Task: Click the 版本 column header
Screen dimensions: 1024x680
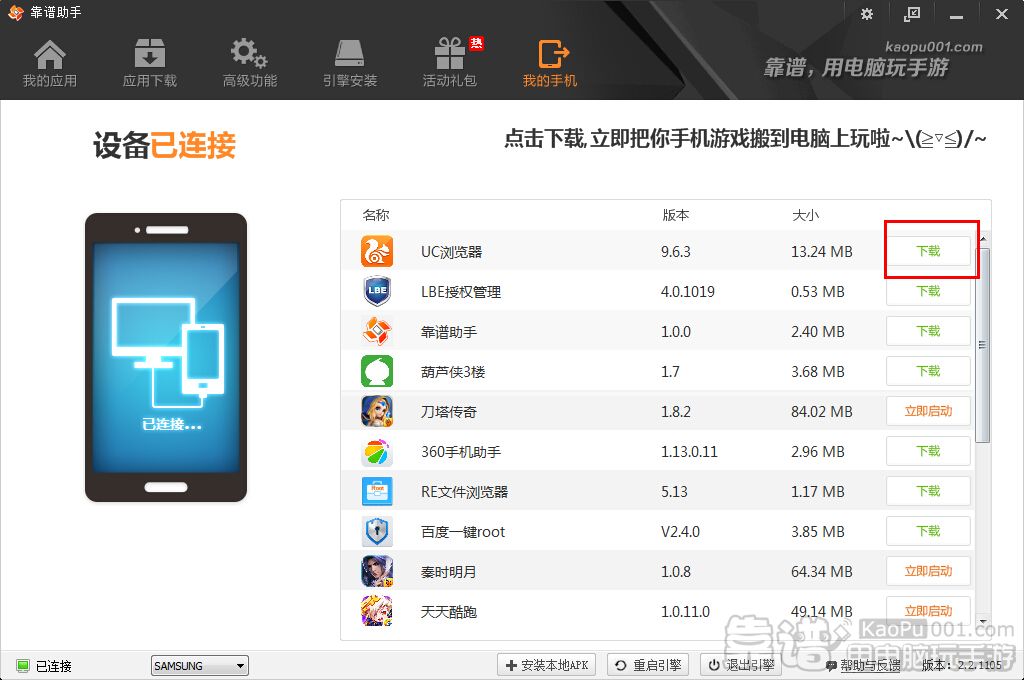Action: point(675,215)
